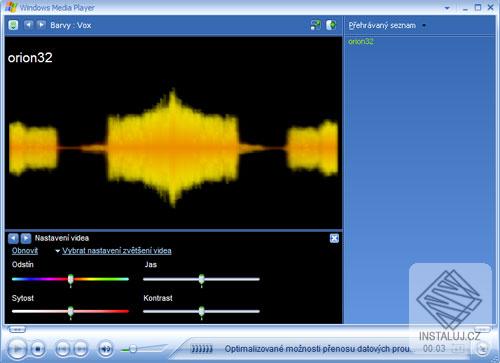Select the next visualization arrow next to Barvy
500x363 pixels.
(x=41, y=25)
